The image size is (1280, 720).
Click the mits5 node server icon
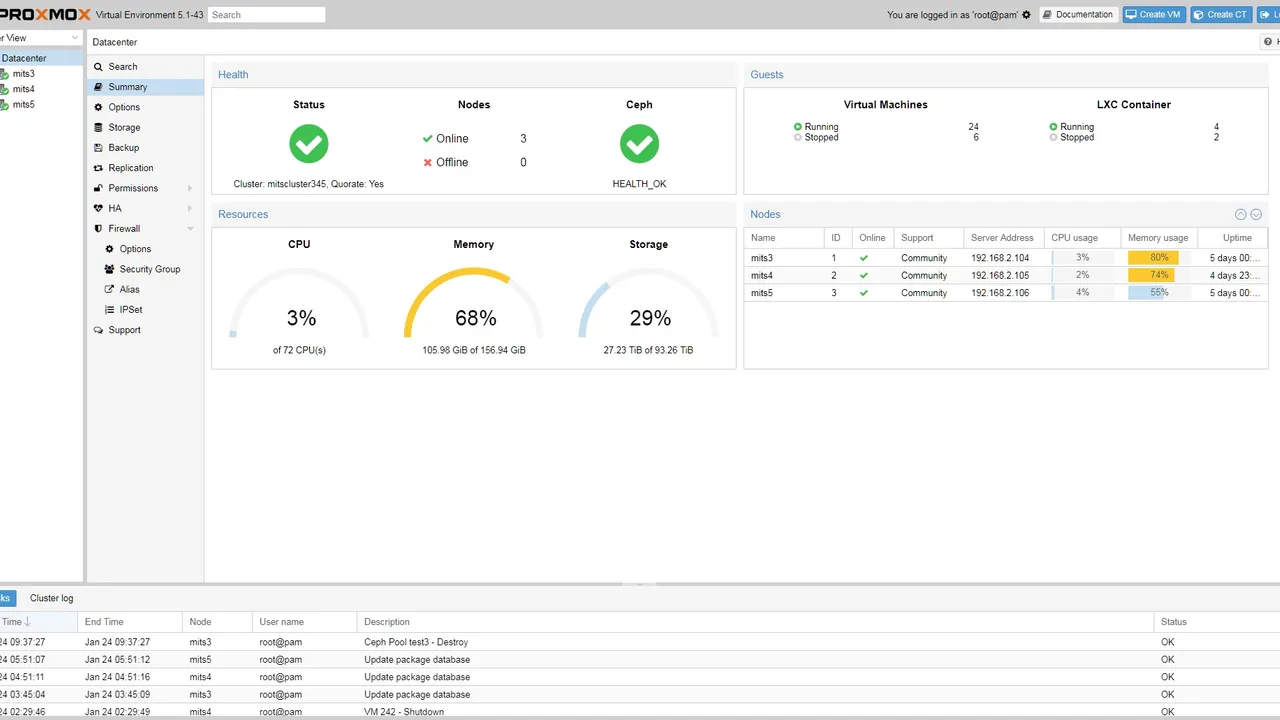point(4,104)
